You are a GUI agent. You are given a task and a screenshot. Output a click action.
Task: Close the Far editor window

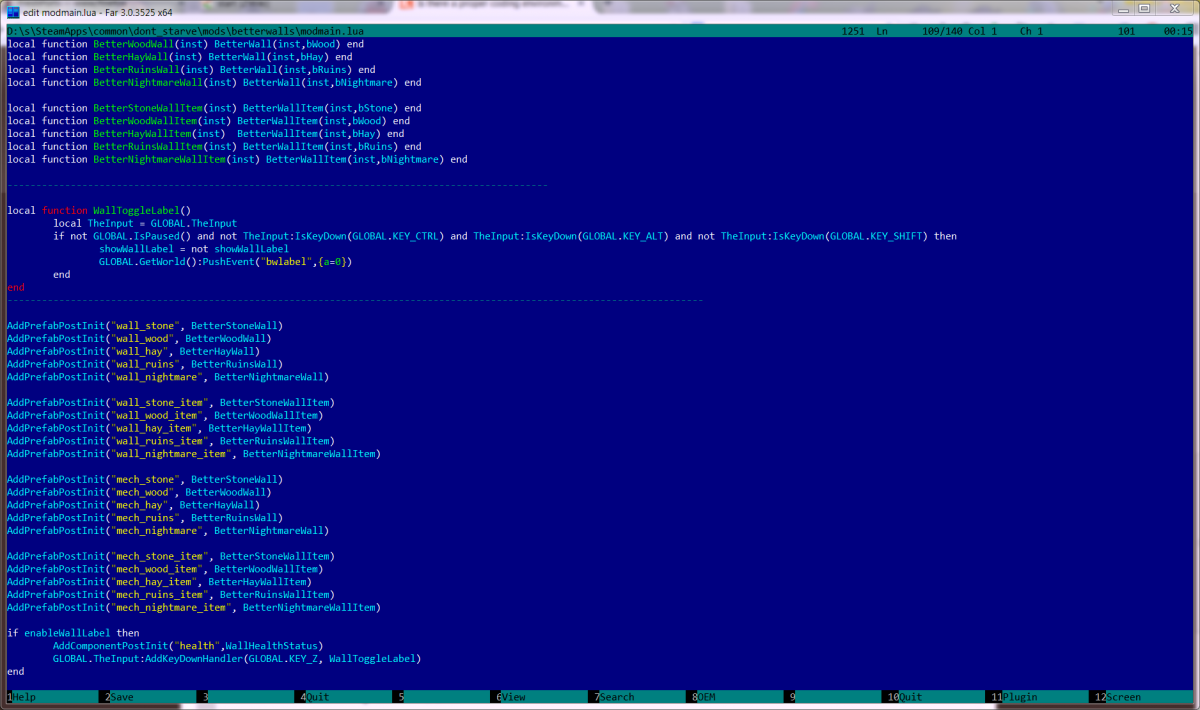[x=1174, y=8]
